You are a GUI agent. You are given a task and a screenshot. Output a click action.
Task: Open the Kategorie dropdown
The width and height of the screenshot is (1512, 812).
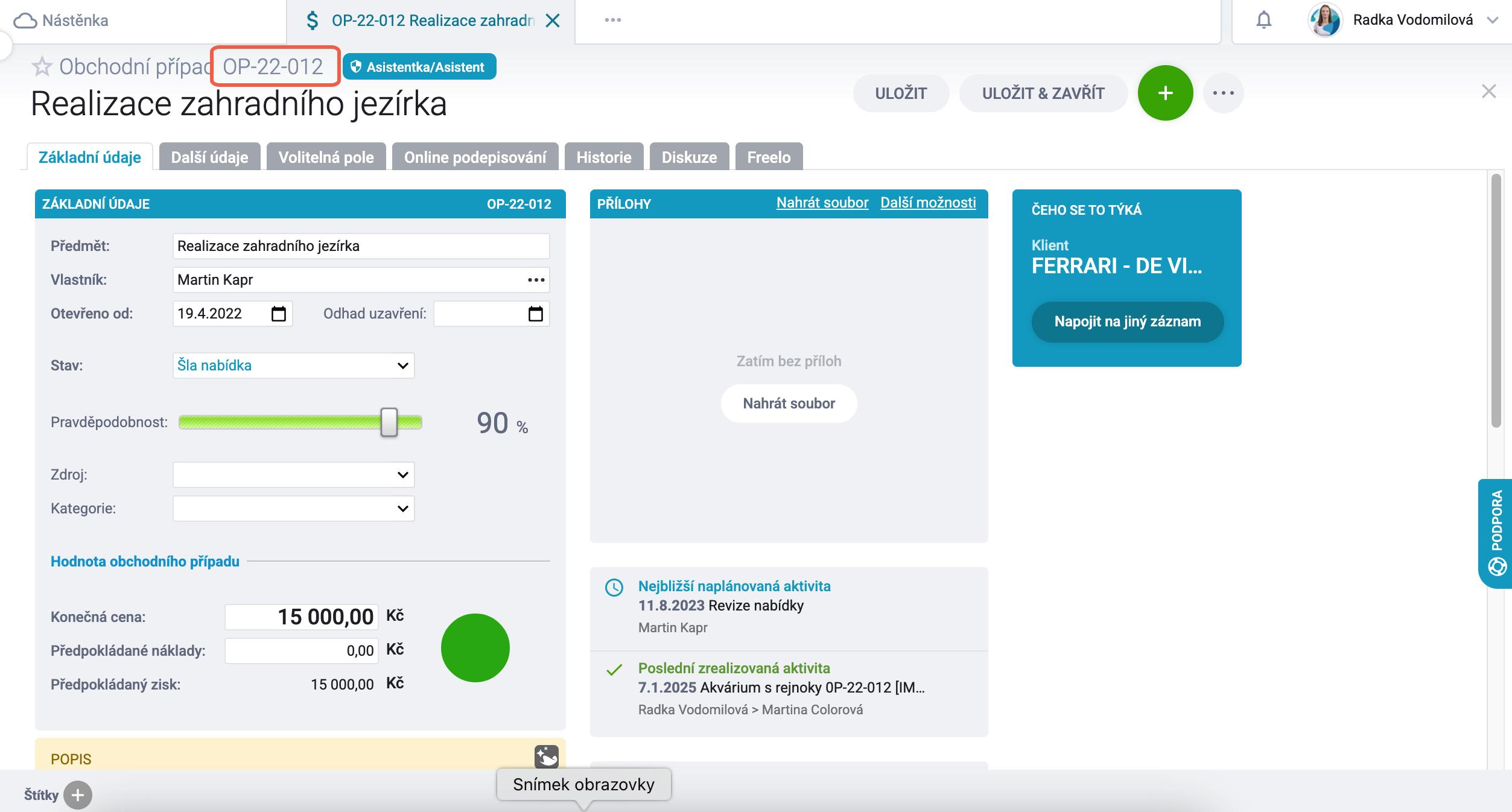(293, 509)
